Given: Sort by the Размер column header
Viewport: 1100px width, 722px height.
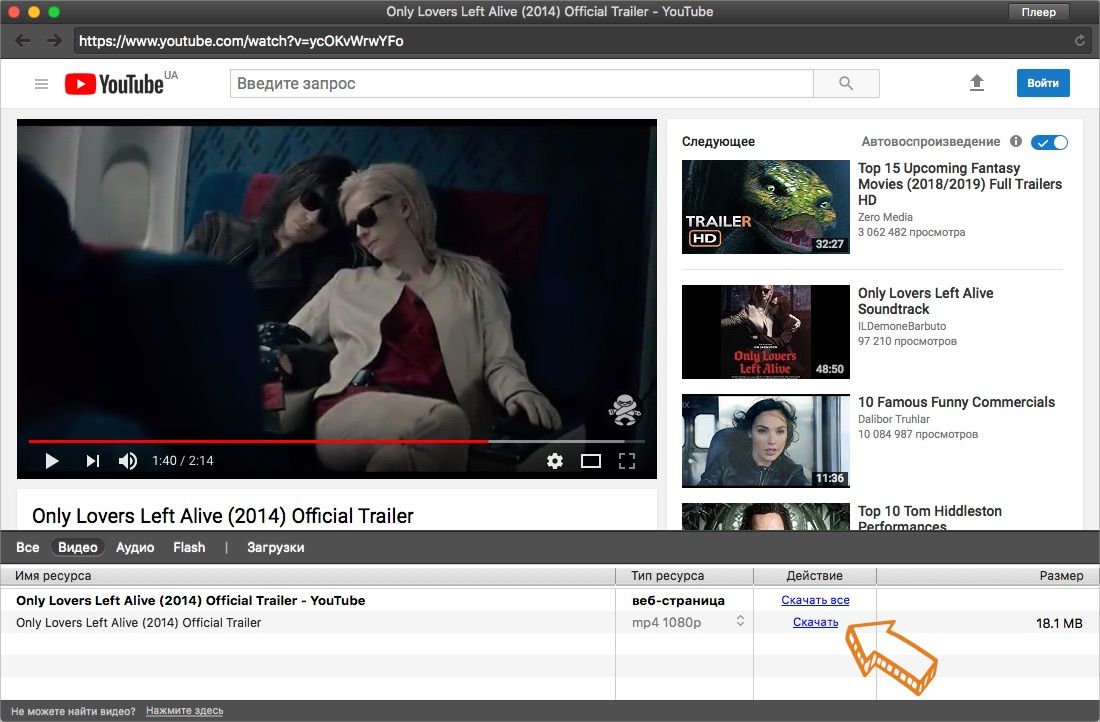Looking at the screenshot, I should (988, 575).
